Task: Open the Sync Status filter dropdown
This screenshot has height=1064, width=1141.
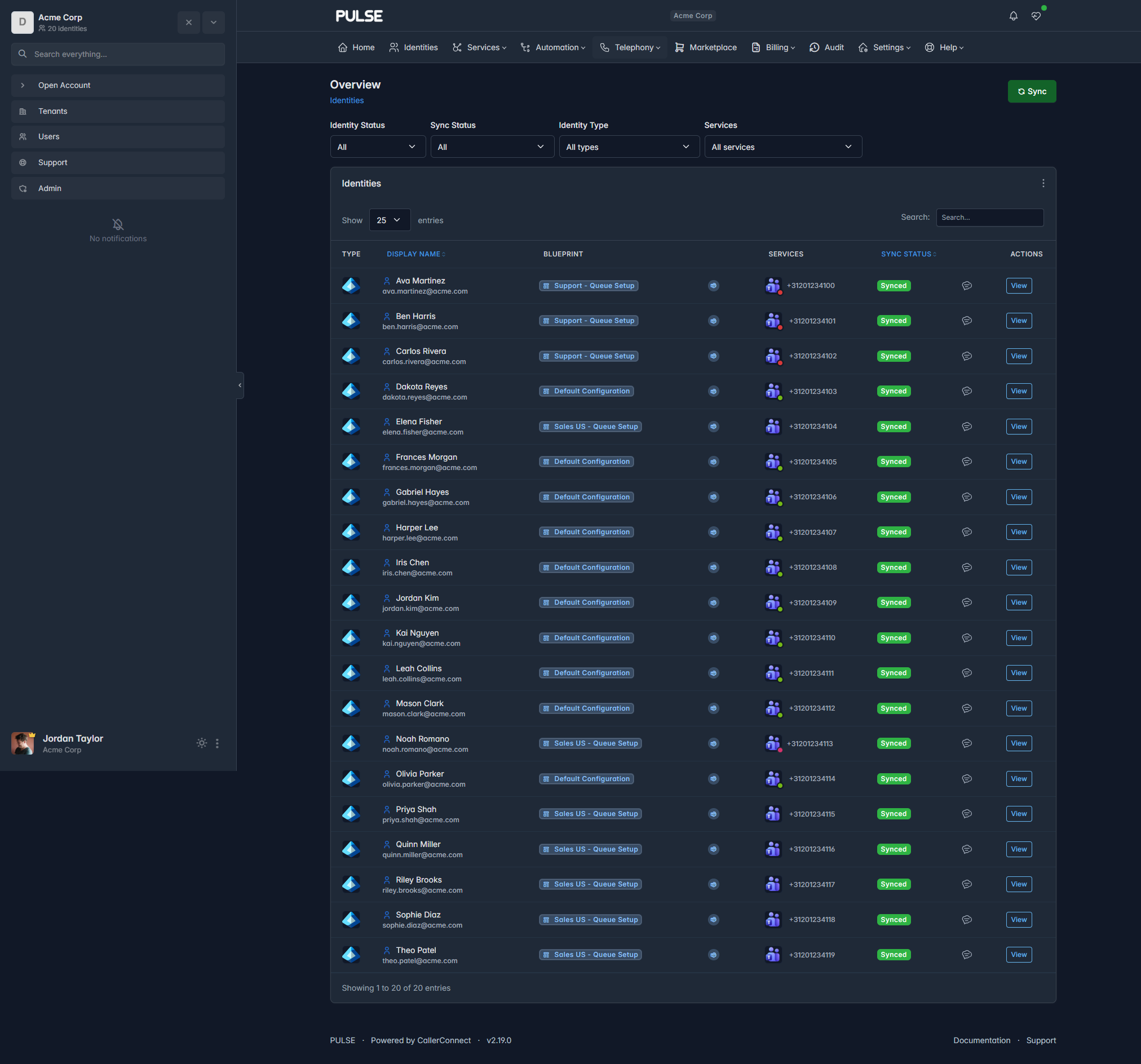Action: 492,147
